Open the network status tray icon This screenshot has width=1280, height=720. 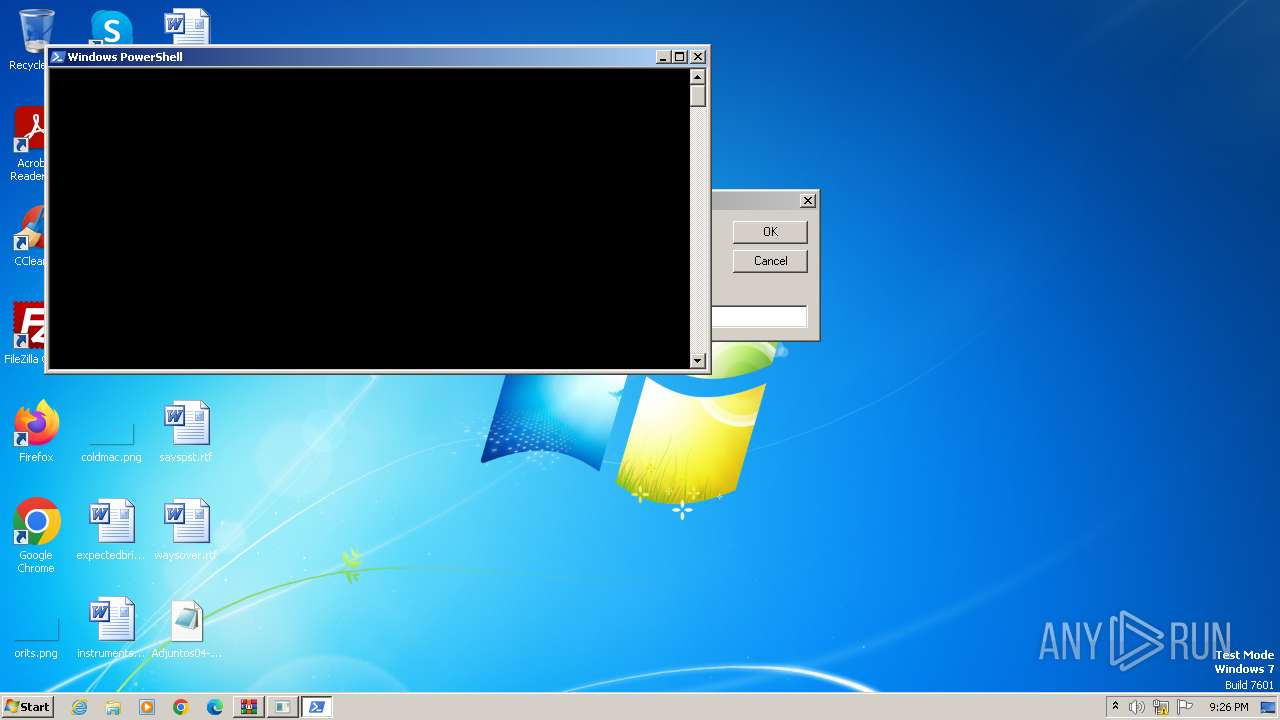coord(1161,707)
